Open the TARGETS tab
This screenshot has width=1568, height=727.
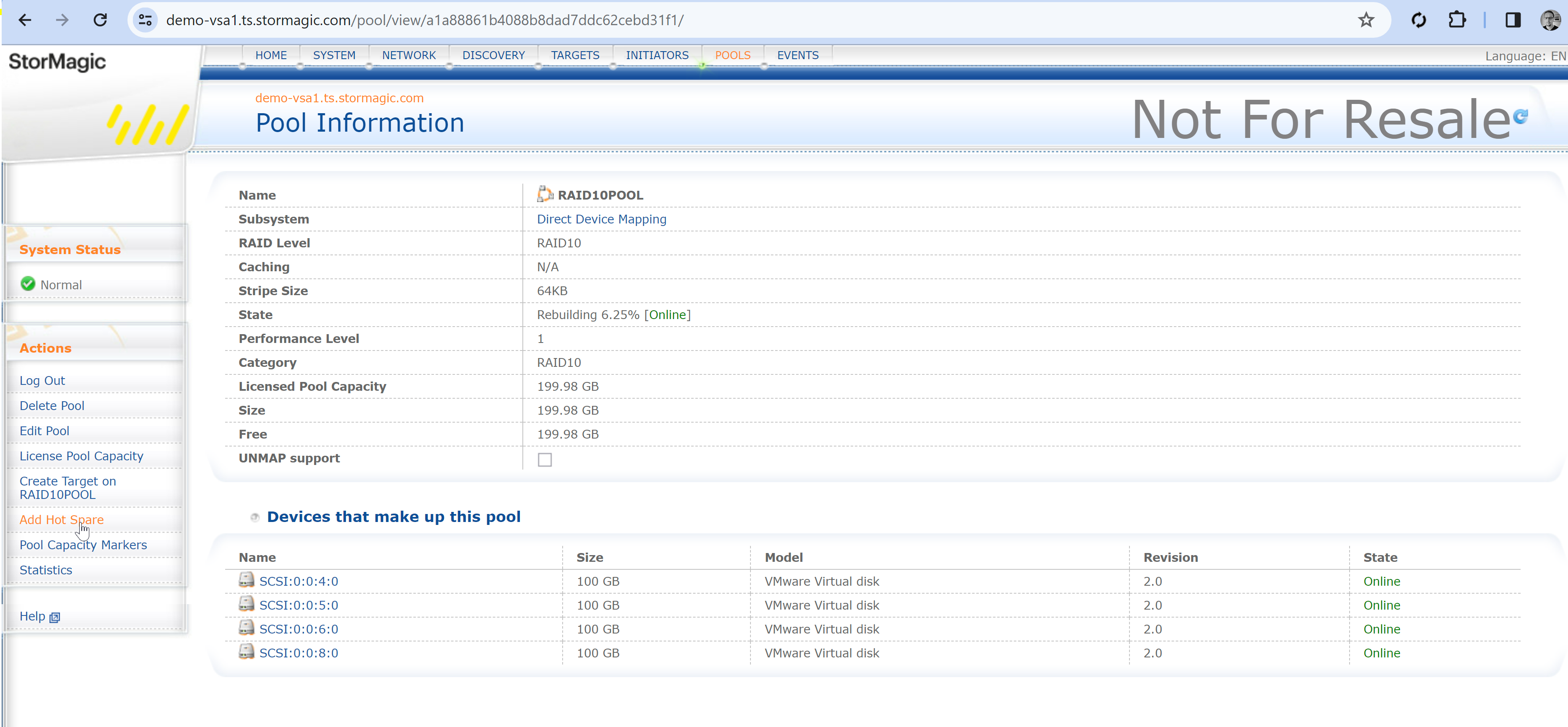(575, 55)
